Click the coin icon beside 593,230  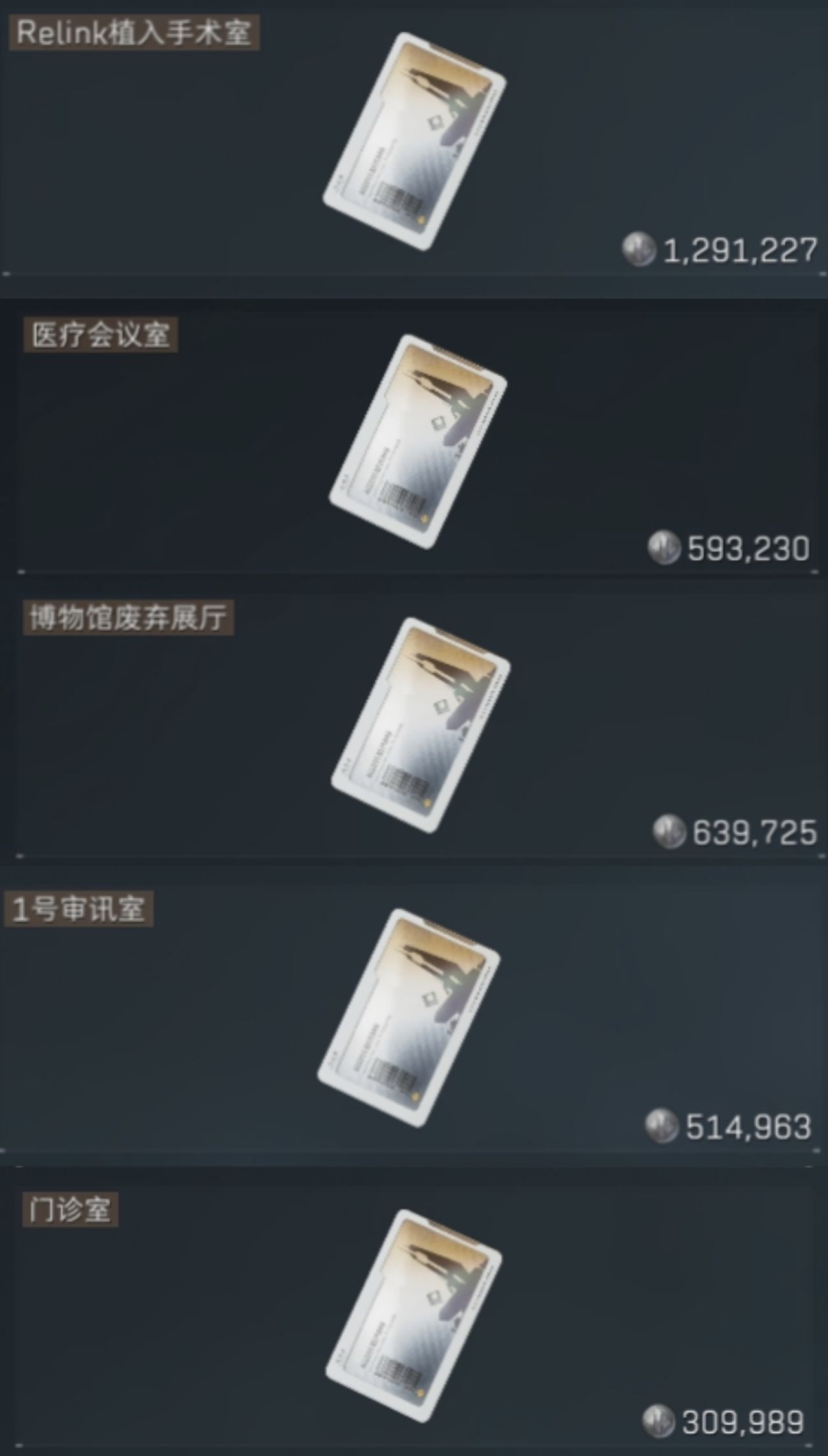tap(664, 548)
